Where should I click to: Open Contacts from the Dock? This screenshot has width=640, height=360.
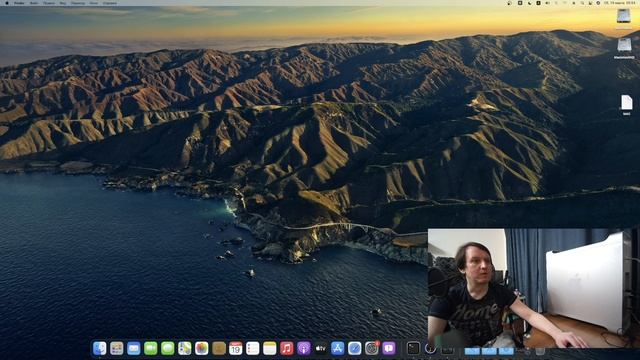tap(219, 348)
